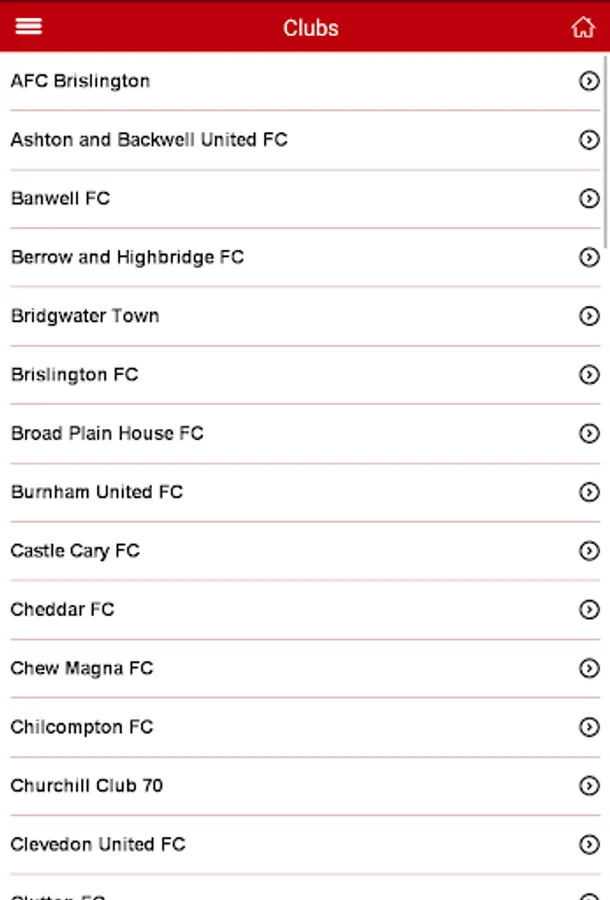Click the Clubs header title
Screen dimensions: 610x900
pyautogui.click(x=310, y=28)
